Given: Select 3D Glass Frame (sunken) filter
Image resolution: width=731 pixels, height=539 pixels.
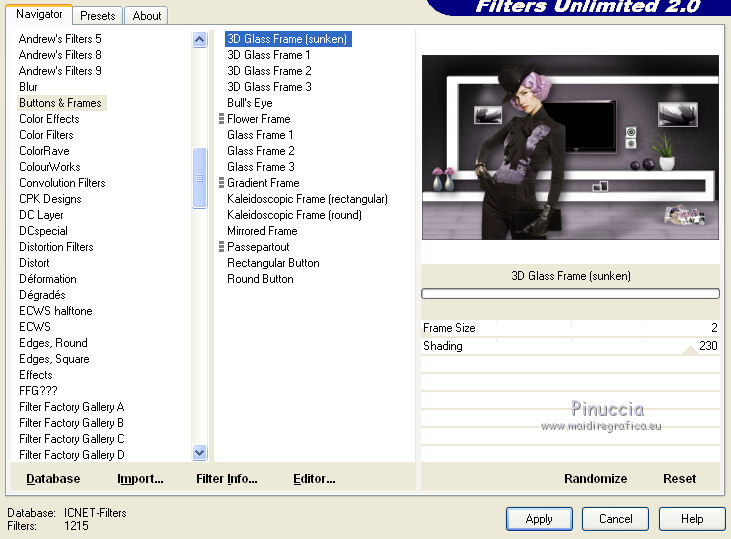Looking at the screenshot, I should pyautogui.click(x=288, y=39).
